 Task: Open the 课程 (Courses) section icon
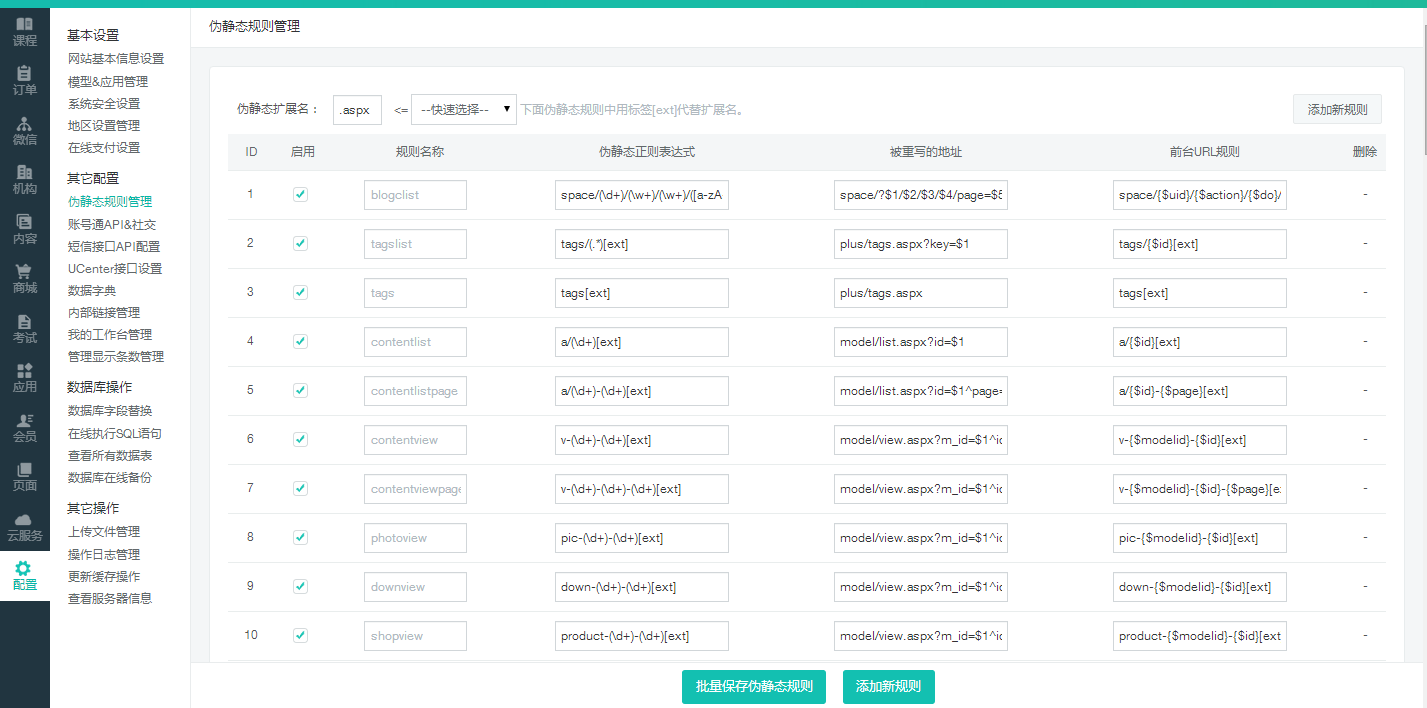click(24, 30)
